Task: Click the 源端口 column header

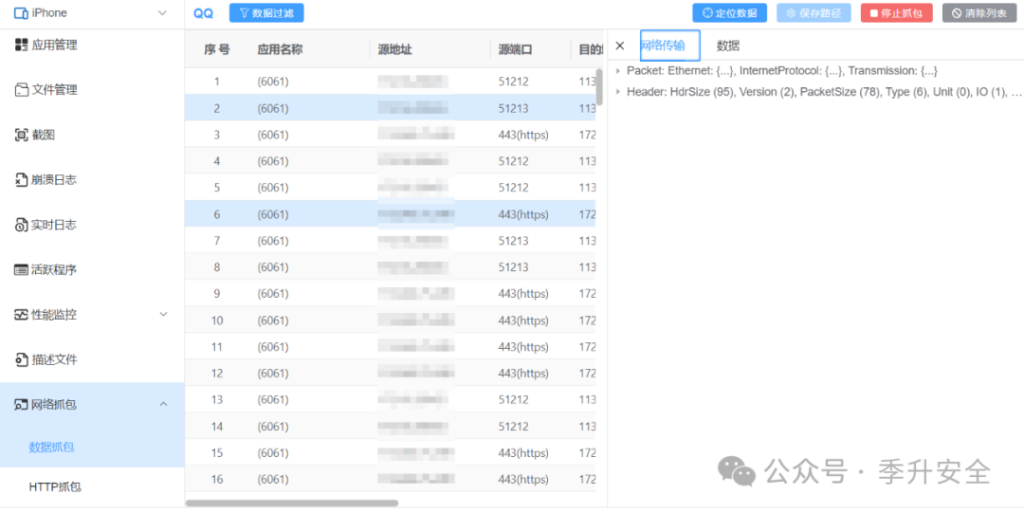Action: point(515,50)
